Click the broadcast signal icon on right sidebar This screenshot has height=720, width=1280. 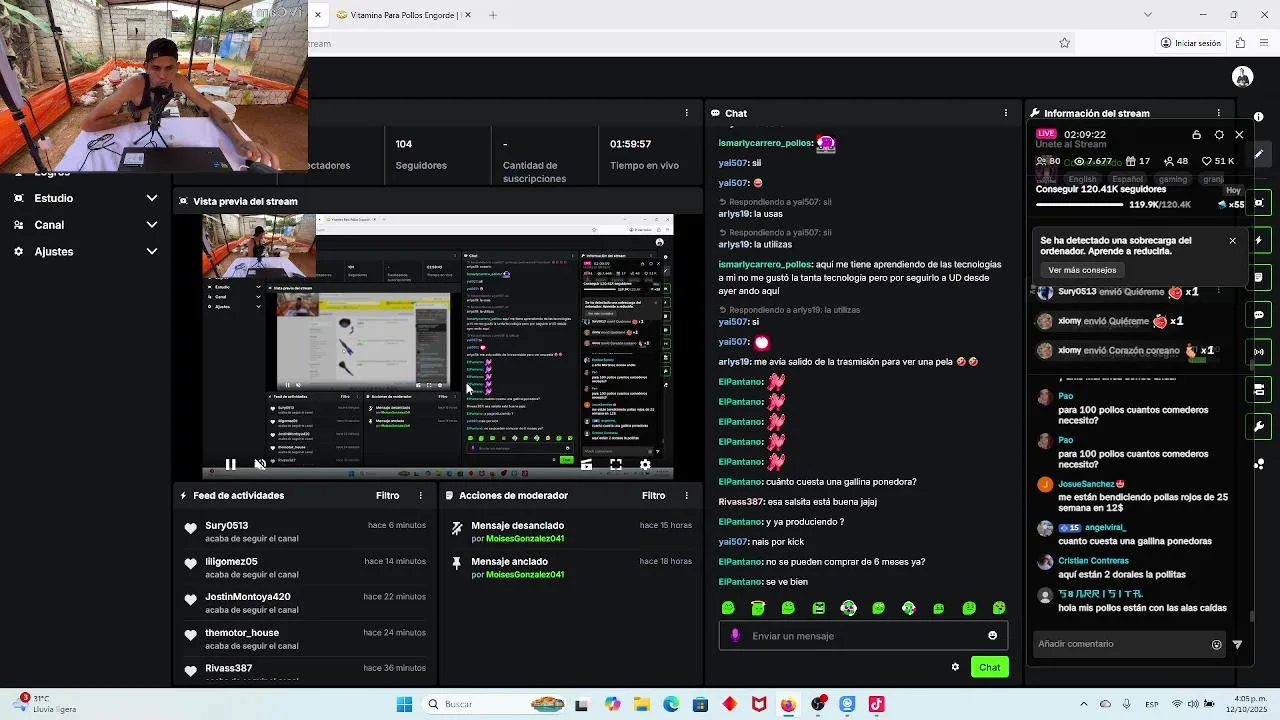click(x=1259, y=352)
